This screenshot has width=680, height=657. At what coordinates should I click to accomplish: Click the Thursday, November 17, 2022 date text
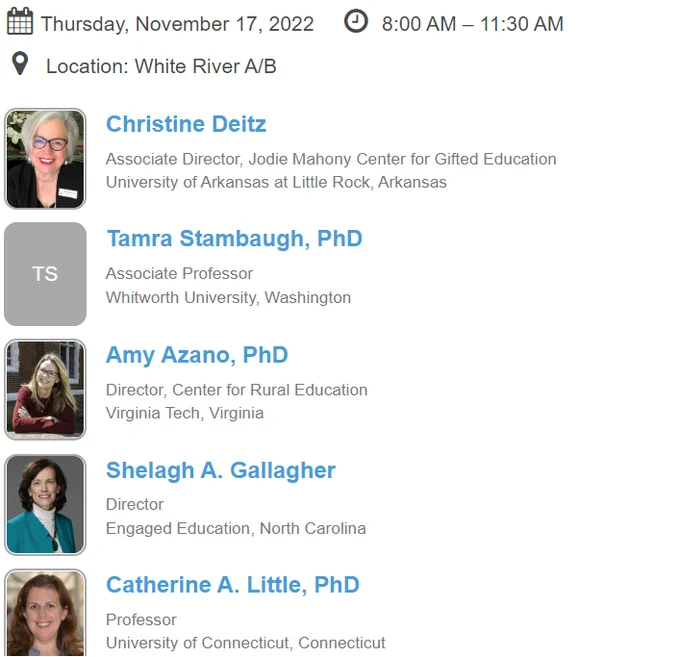tap(177, 24)
